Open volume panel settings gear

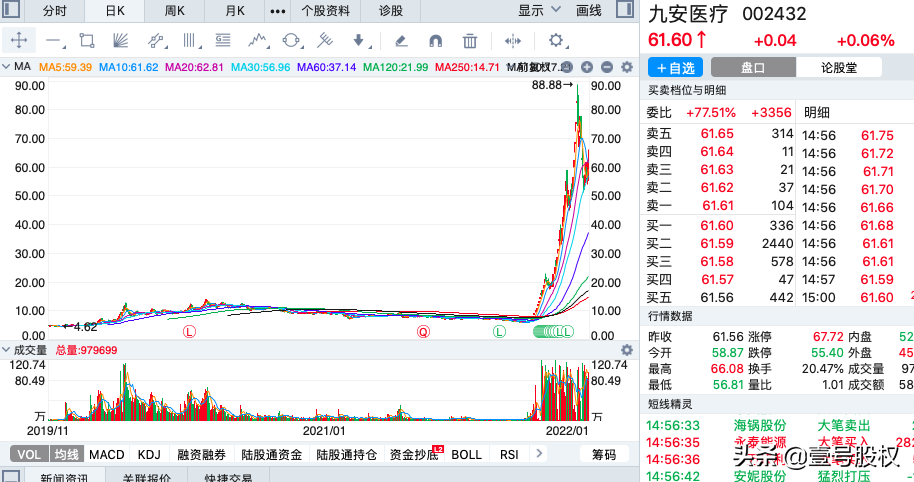pos(627,350)
